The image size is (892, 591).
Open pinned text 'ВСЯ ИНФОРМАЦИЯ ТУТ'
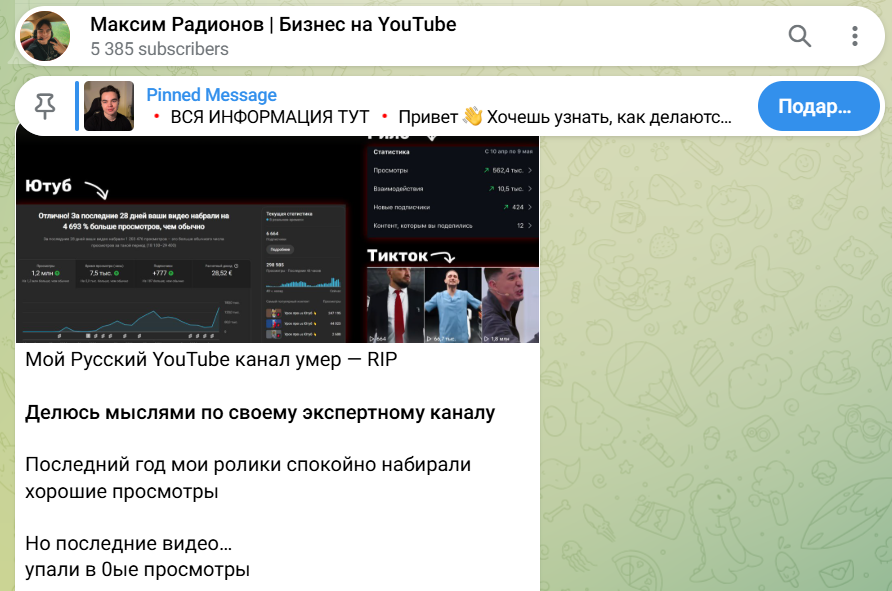click(270, 117)
